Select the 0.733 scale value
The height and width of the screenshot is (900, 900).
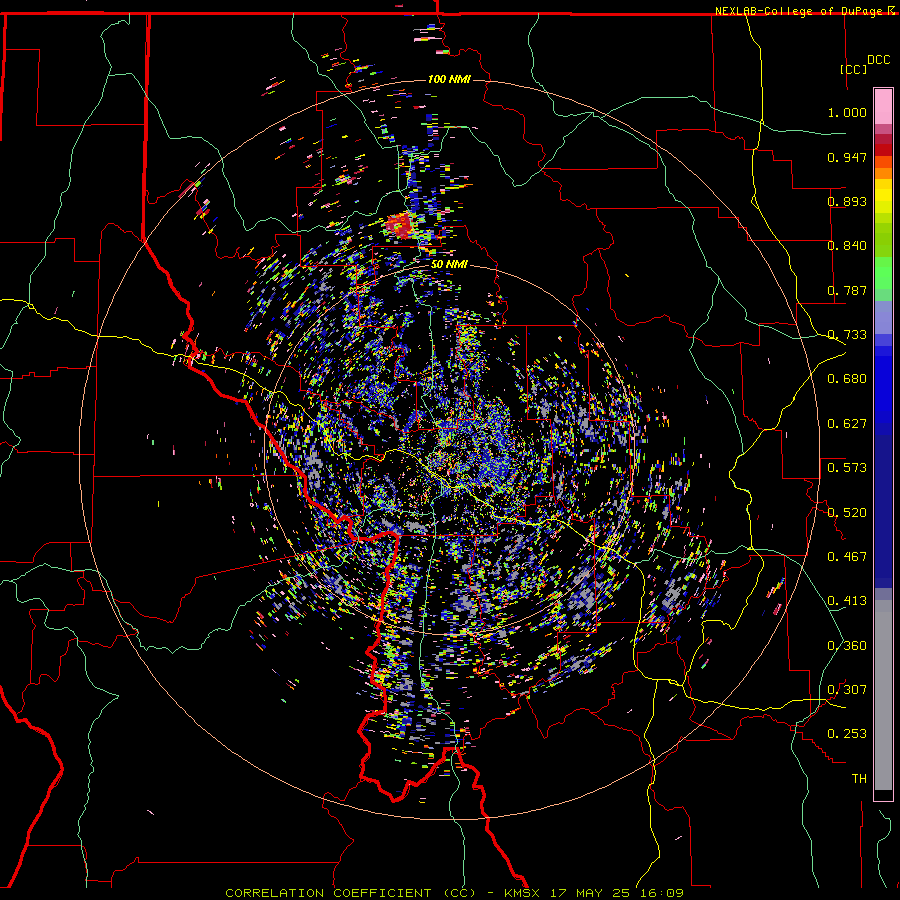pyautogui.click(x=847, y=335)
